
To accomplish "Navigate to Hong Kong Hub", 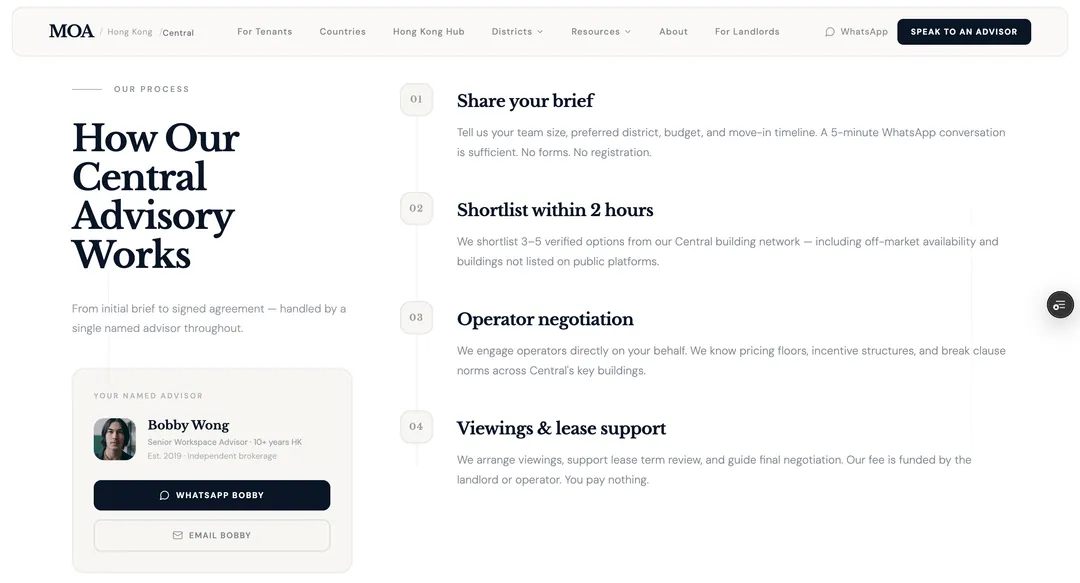I will pos(429,31).
